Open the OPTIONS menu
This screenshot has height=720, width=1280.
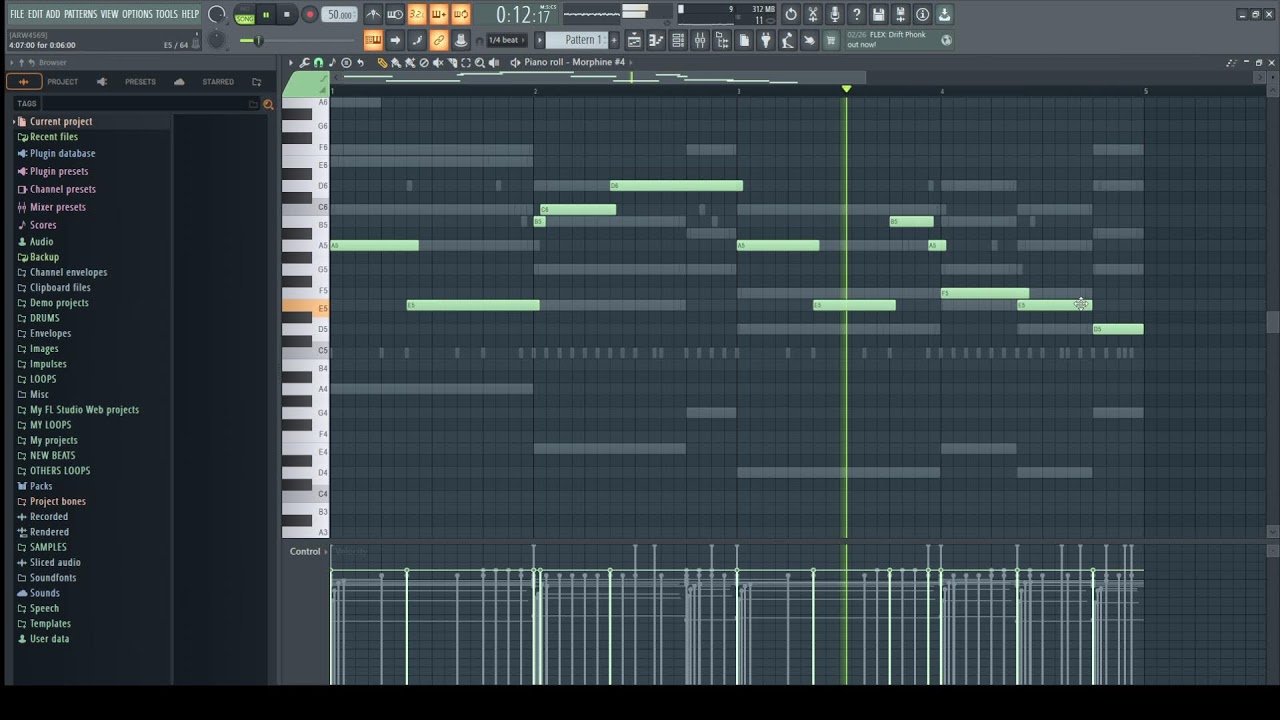pos(137,14)
